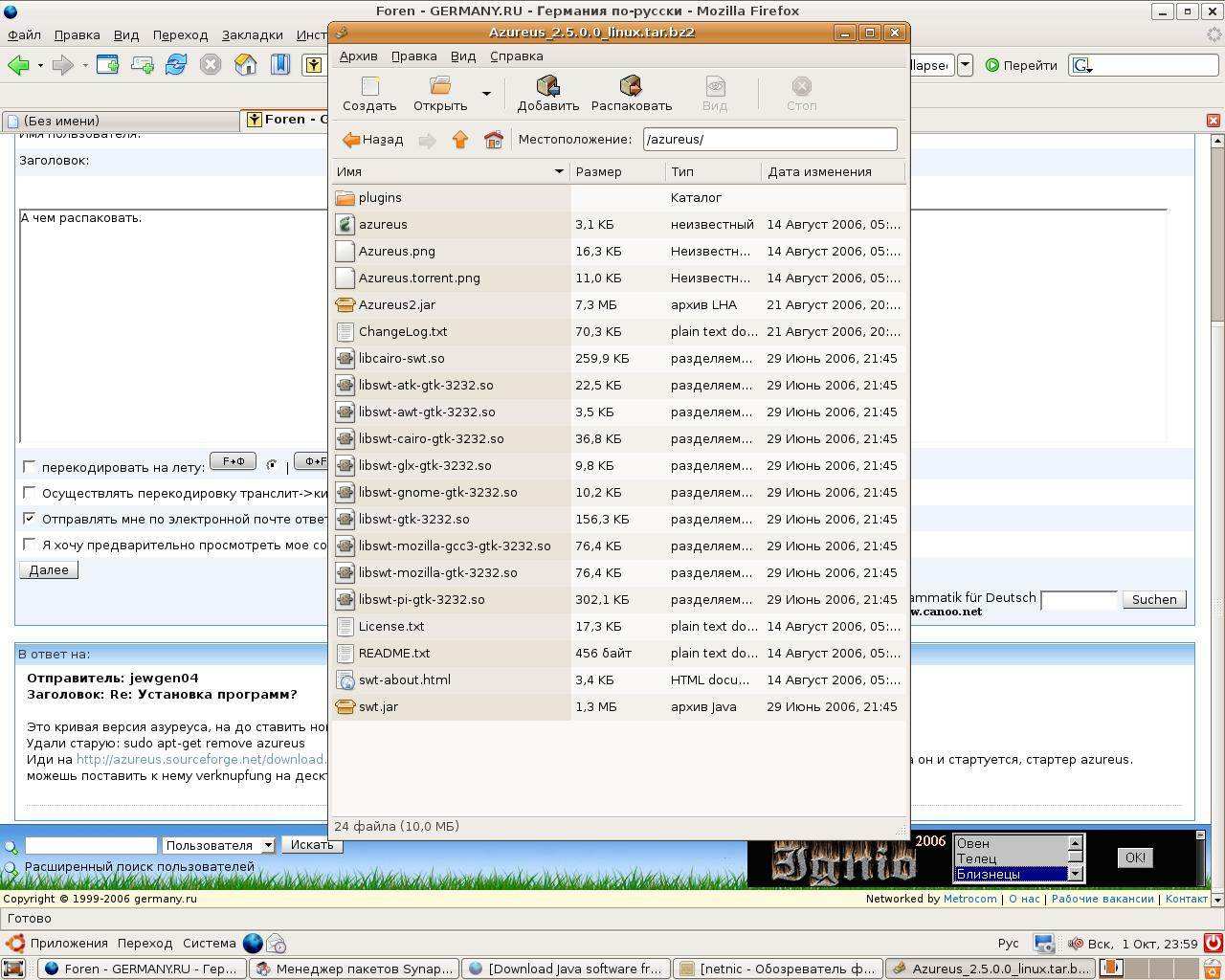The height and width of the screenshot is (980, 1225).
Task: Click Распаковать extract toolbar icon
Action: tap(631, 86)
